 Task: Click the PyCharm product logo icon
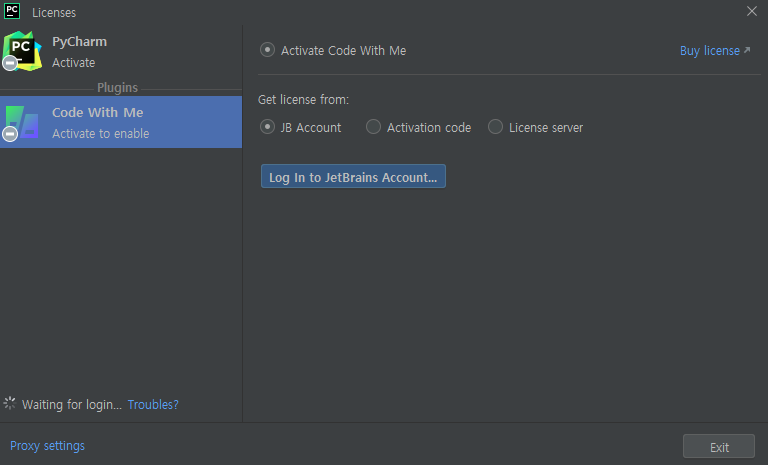coord(23,50)
